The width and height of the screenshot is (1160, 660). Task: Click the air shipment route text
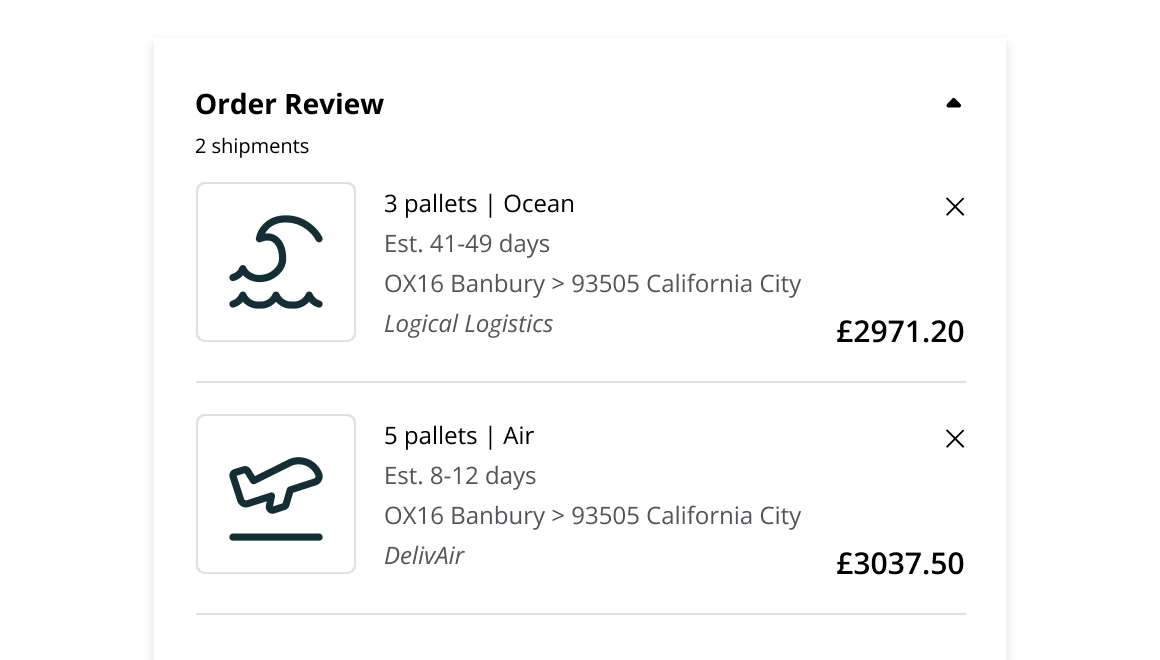click(593, 516)
